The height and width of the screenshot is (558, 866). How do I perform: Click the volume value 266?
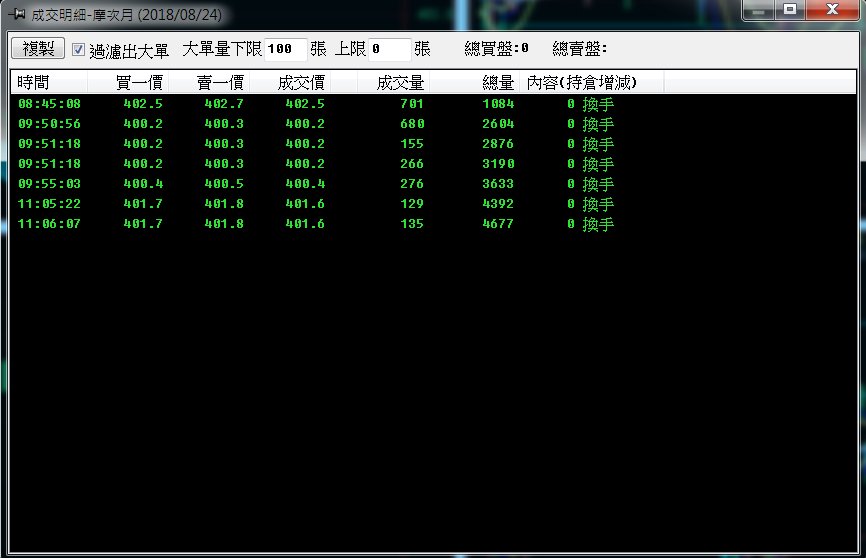pos(412,164)
